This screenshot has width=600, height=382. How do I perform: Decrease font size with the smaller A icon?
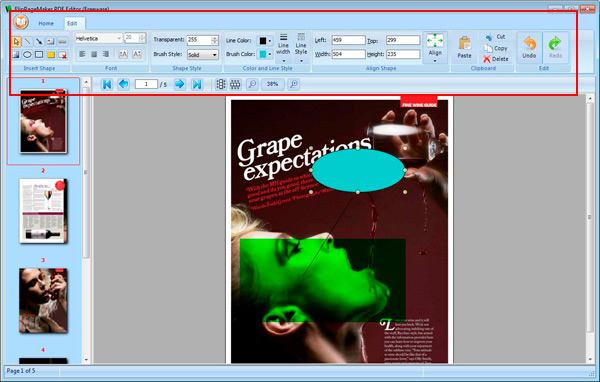pyautogui.click(x=137, y=54)
